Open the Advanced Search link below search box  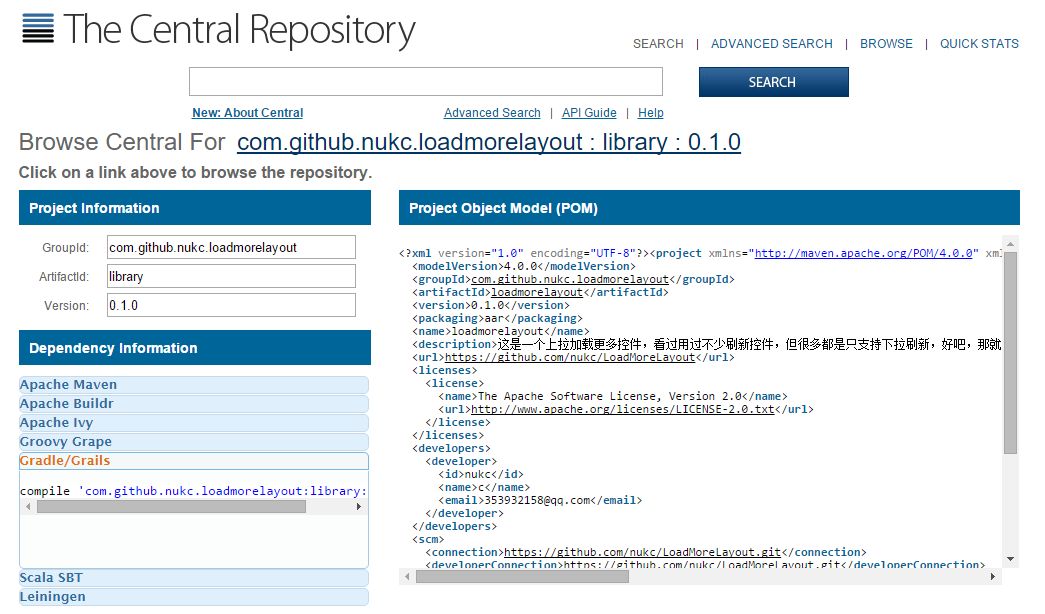click(x=492, y=113)
